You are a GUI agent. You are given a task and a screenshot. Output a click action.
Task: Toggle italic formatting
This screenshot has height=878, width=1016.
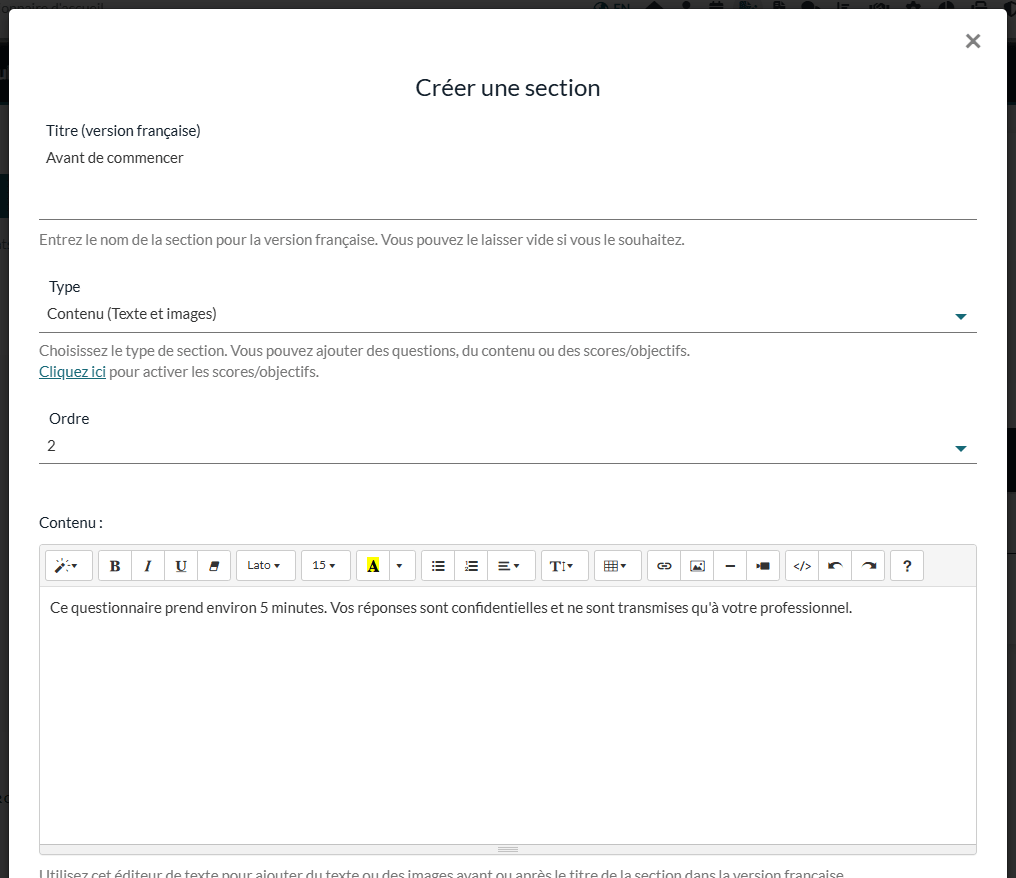[148, 566]
